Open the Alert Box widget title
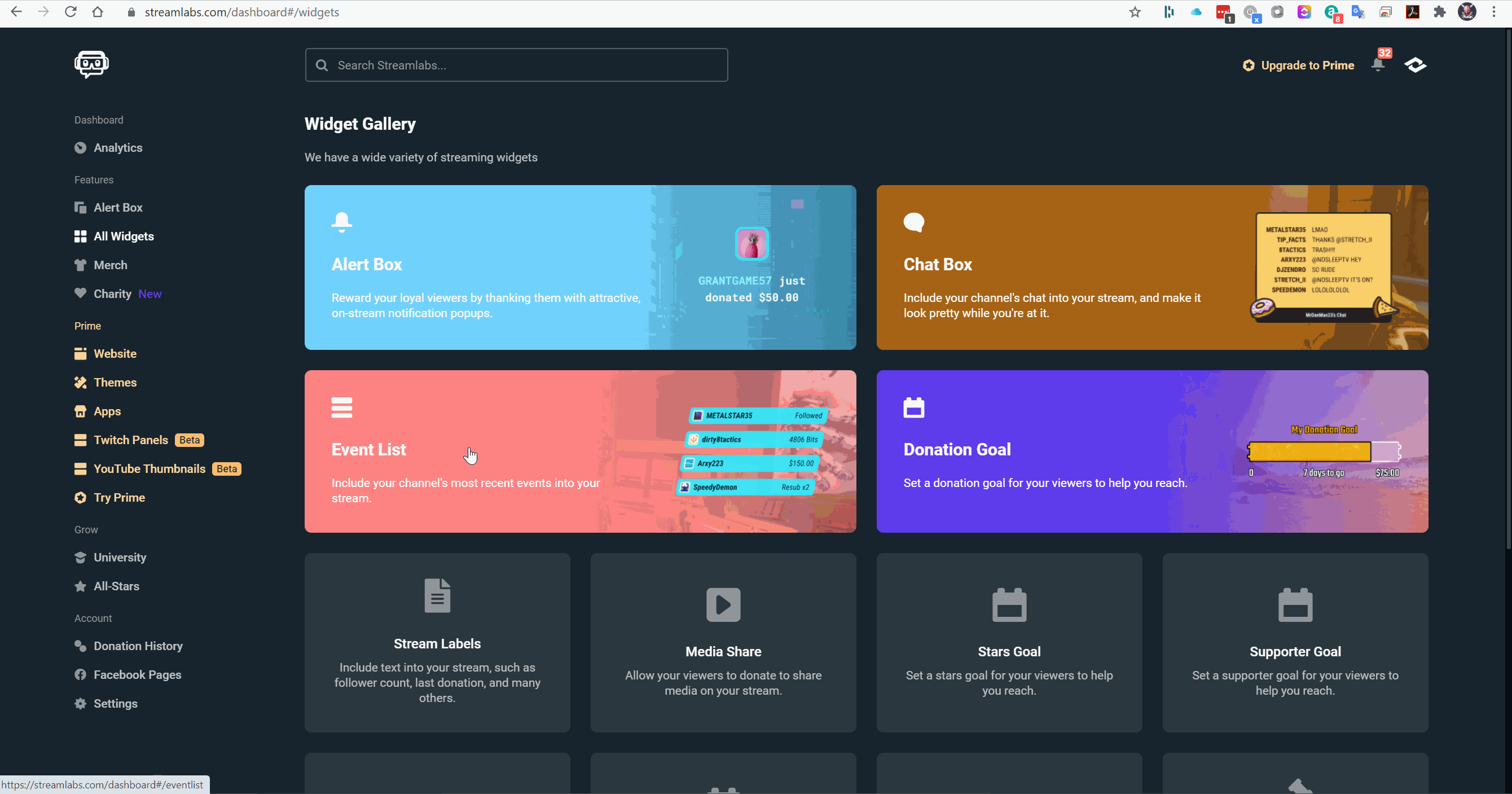This screenshot has width=1512, height=794. pyautogui.click(x=366, y=264)
